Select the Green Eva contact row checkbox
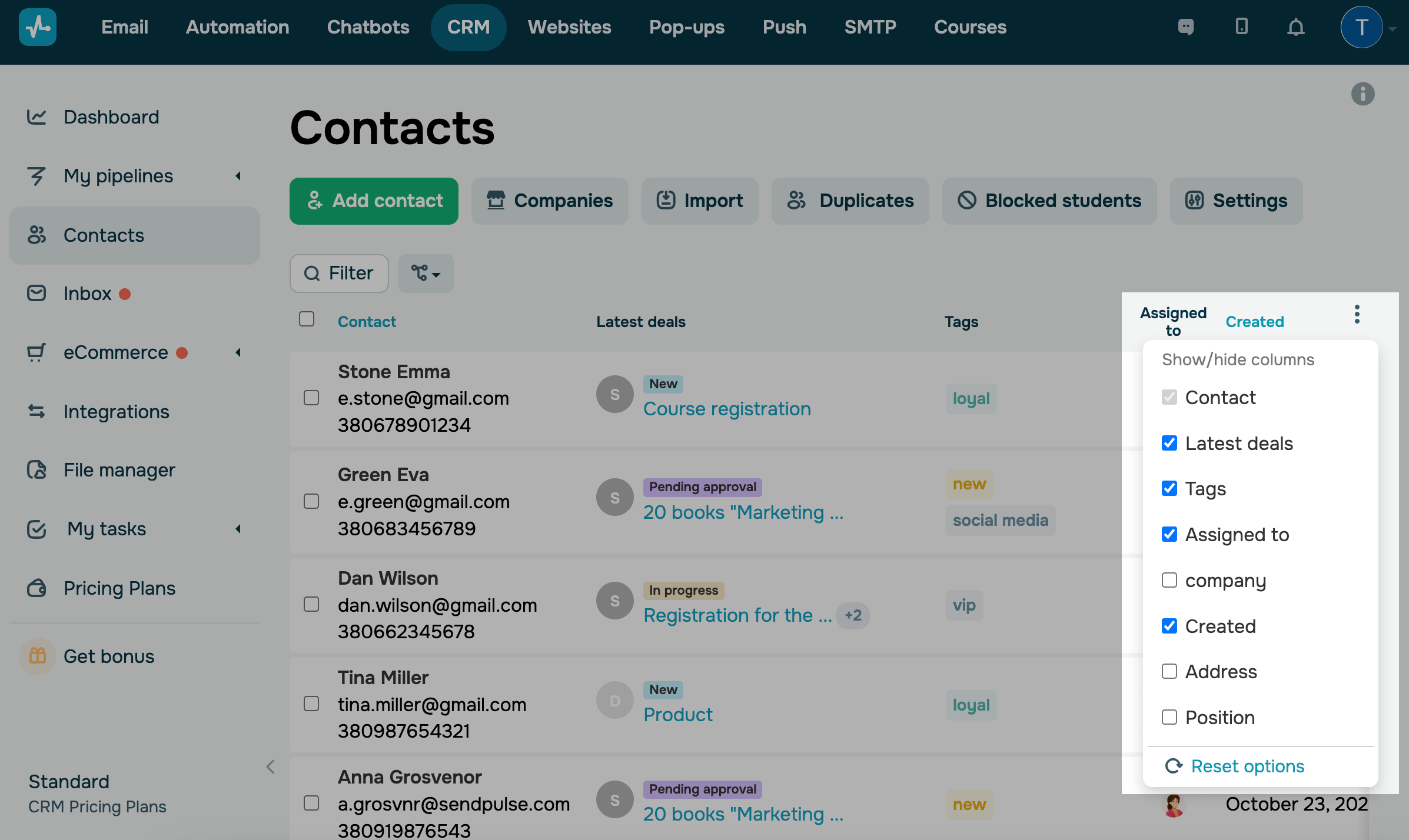1409x840 pixels. [311, 501]
